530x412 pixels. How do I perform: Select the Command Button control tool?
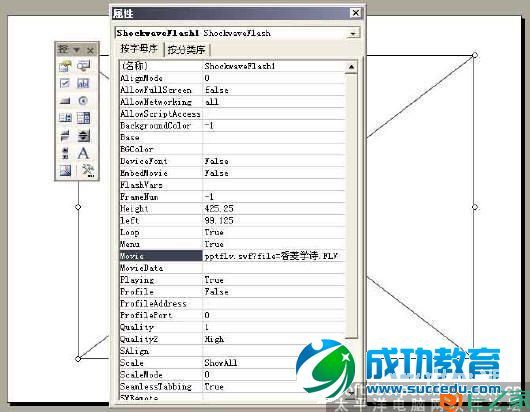pos(65,101)
